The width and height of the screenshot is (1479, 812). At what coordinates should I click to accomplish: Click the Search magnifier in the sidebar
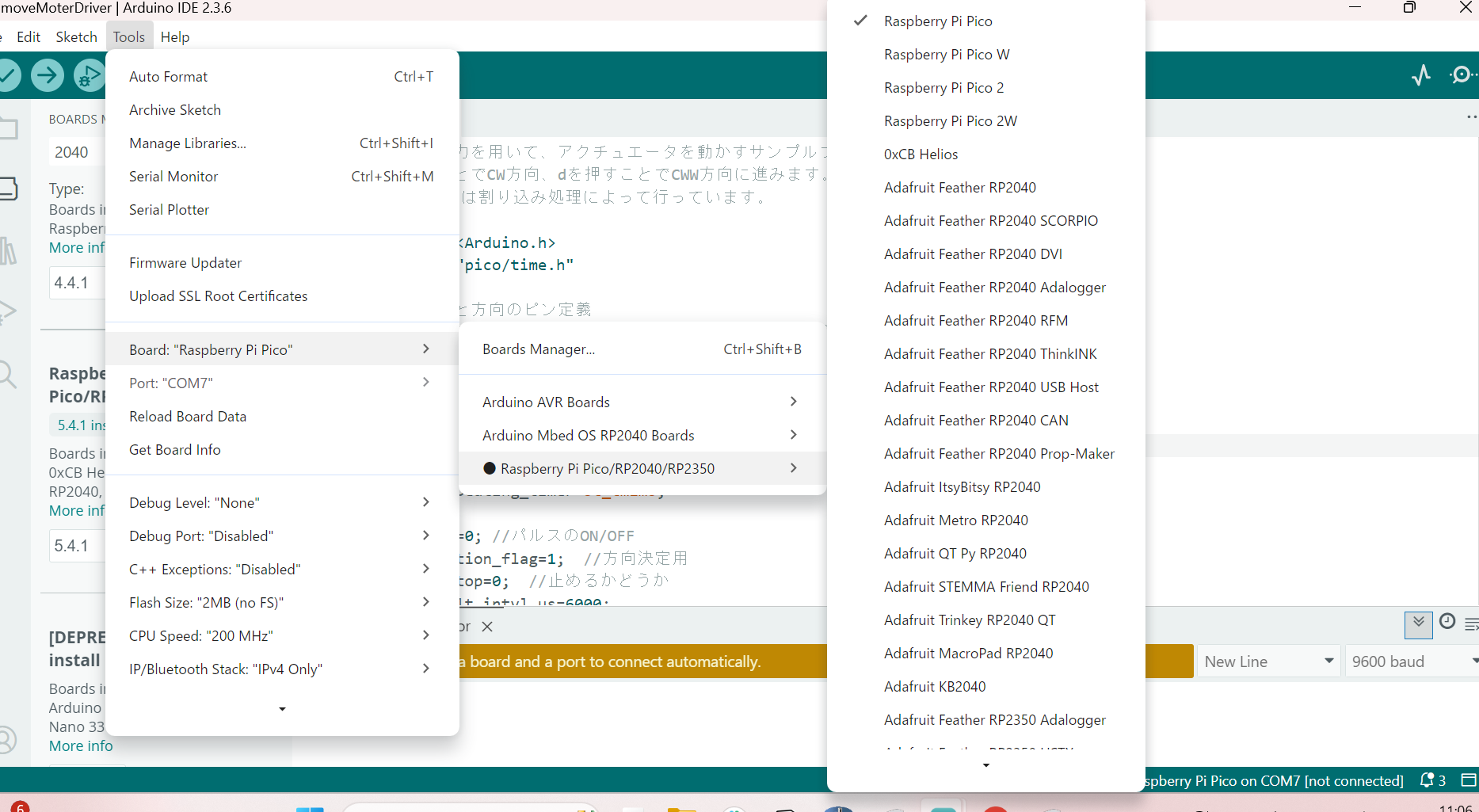8,374
